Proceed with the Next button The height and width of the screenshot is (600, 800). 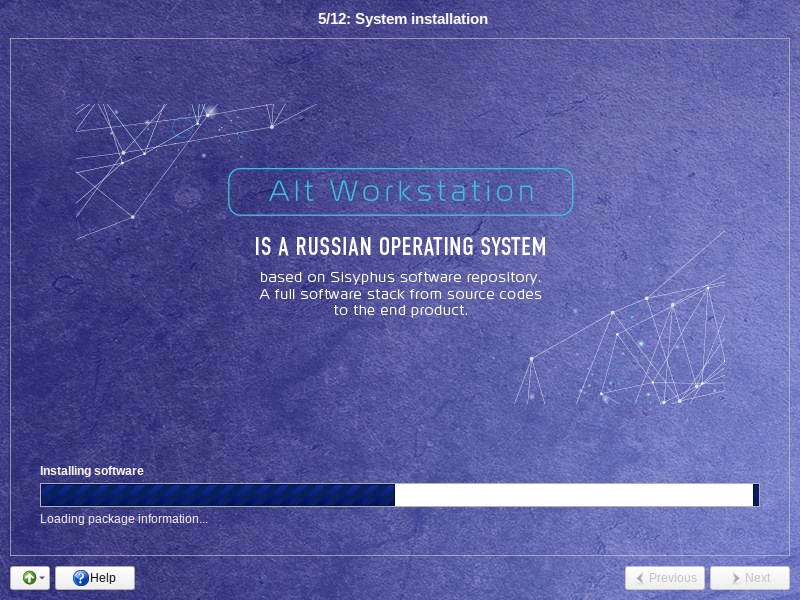pos(750,578)
